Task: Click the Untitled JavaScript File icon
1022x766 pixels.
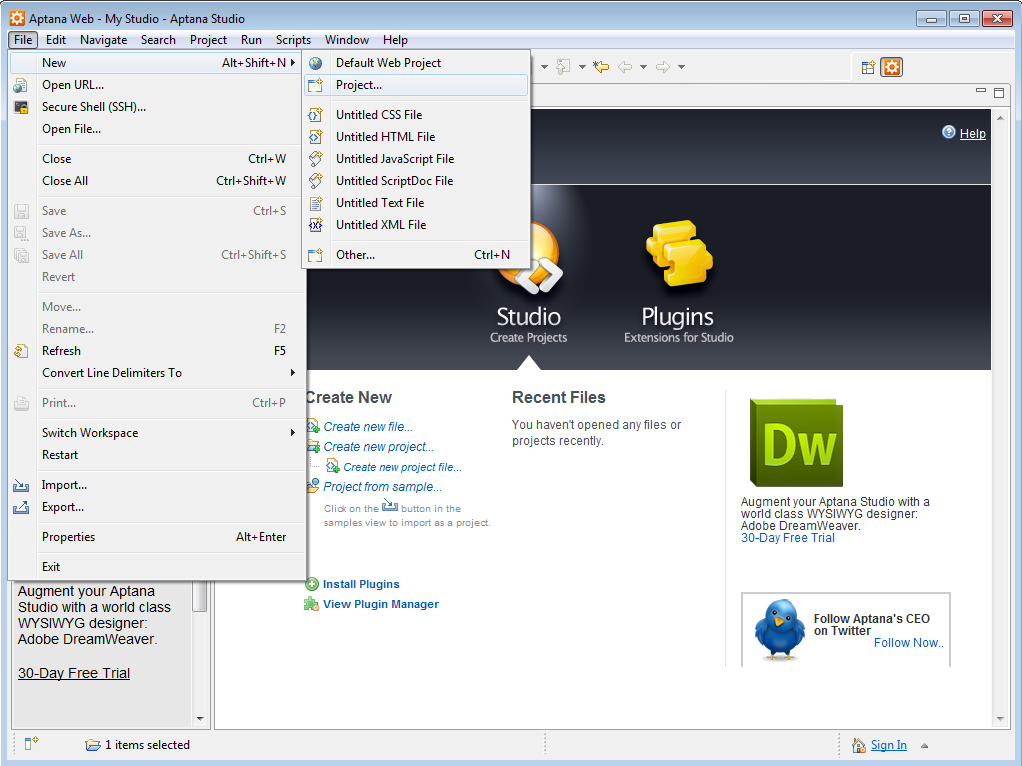Action: pyautogui.click(x=315, y=159)
